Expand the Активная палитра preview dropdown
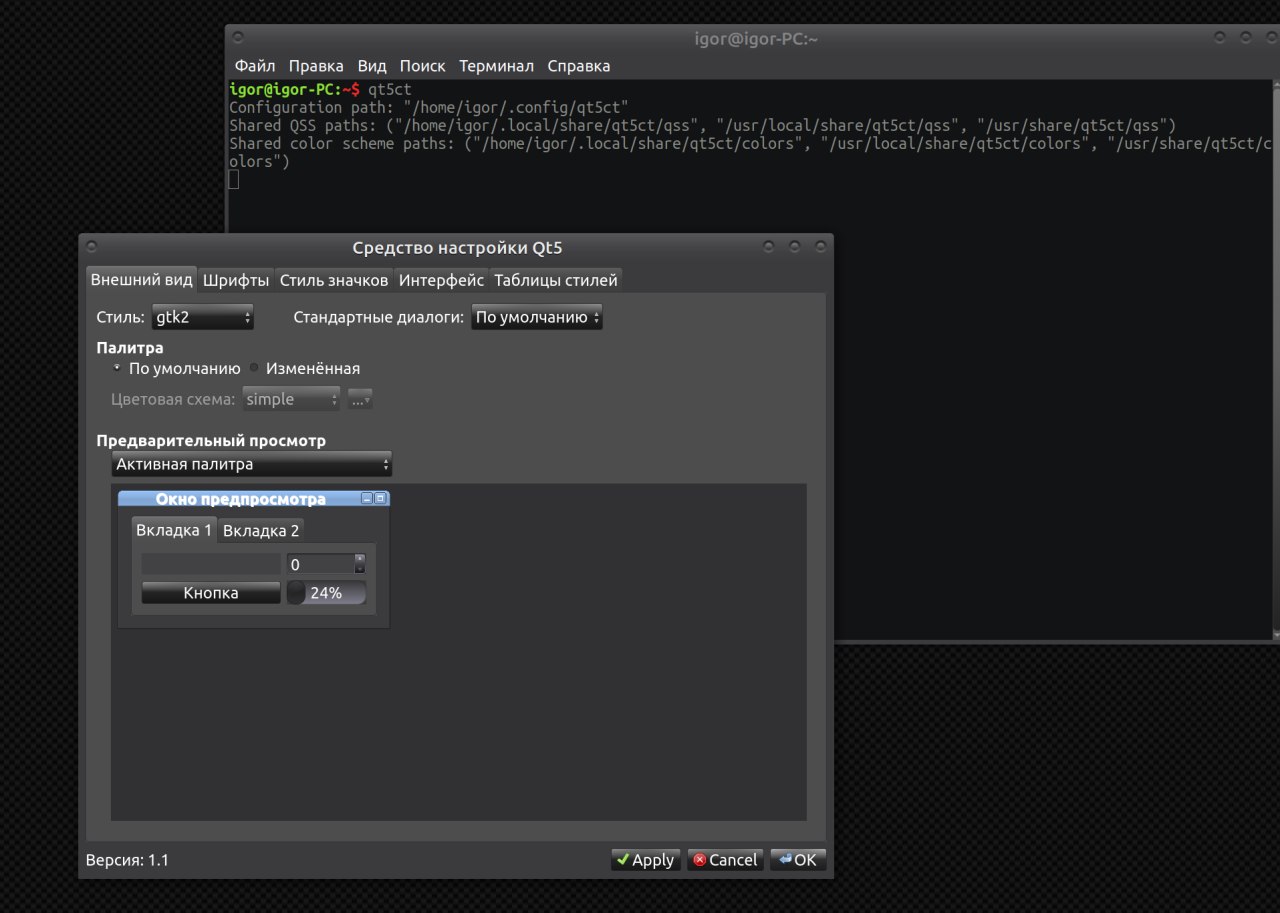 pos(252,464)
